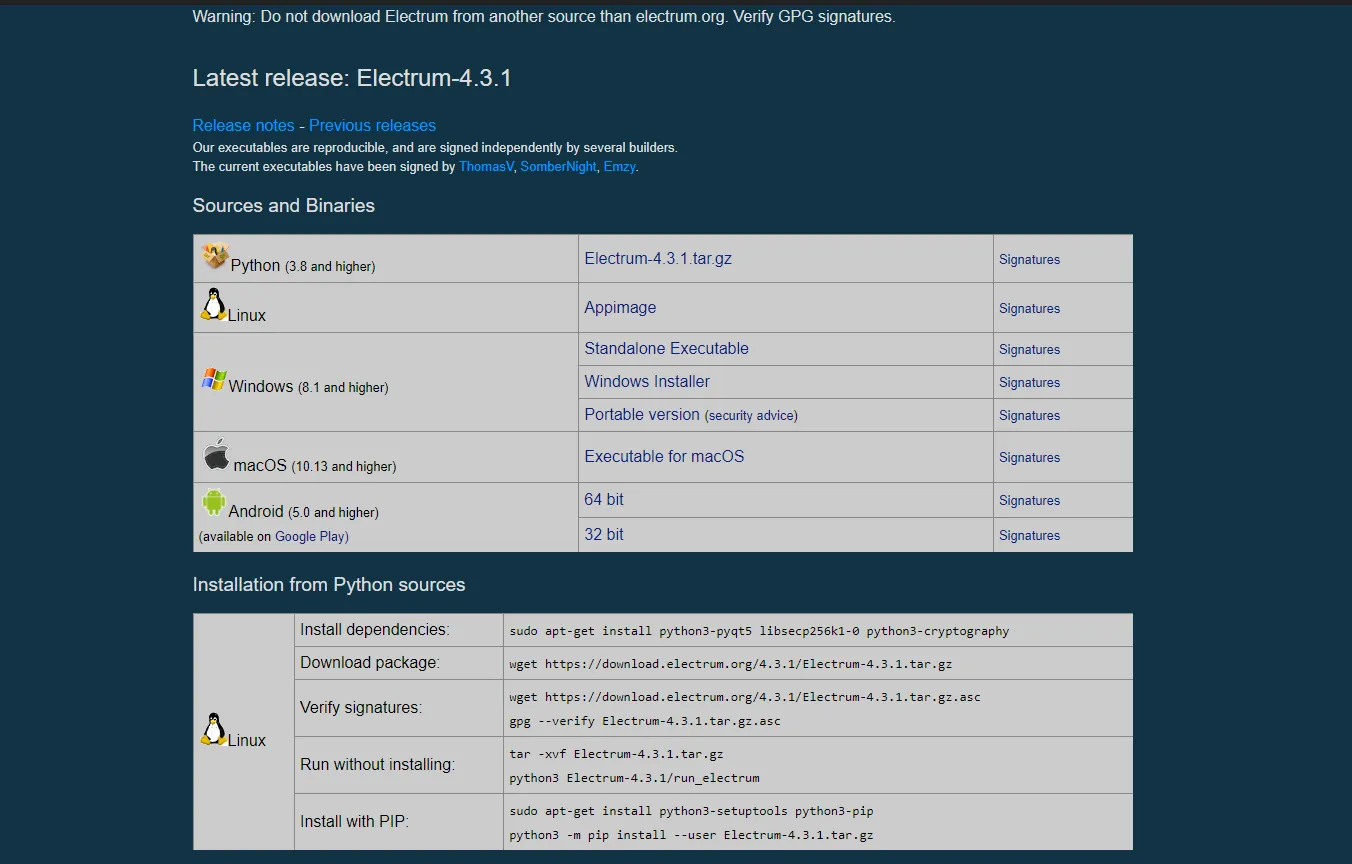
Task: Click the 'Sources and Binaries' heading
Action: click(284, 206)
